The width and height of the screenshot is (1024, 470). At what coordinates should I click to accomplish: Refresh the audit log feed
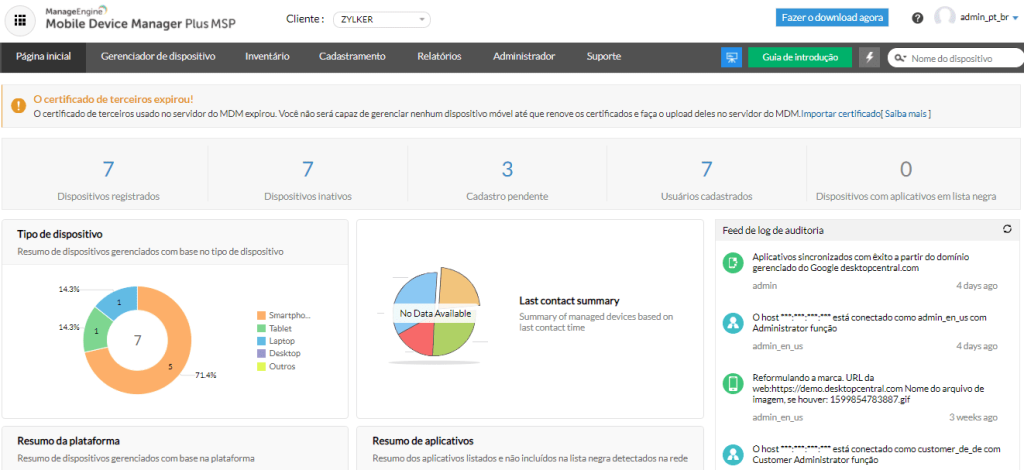[x=1007, y=229]
